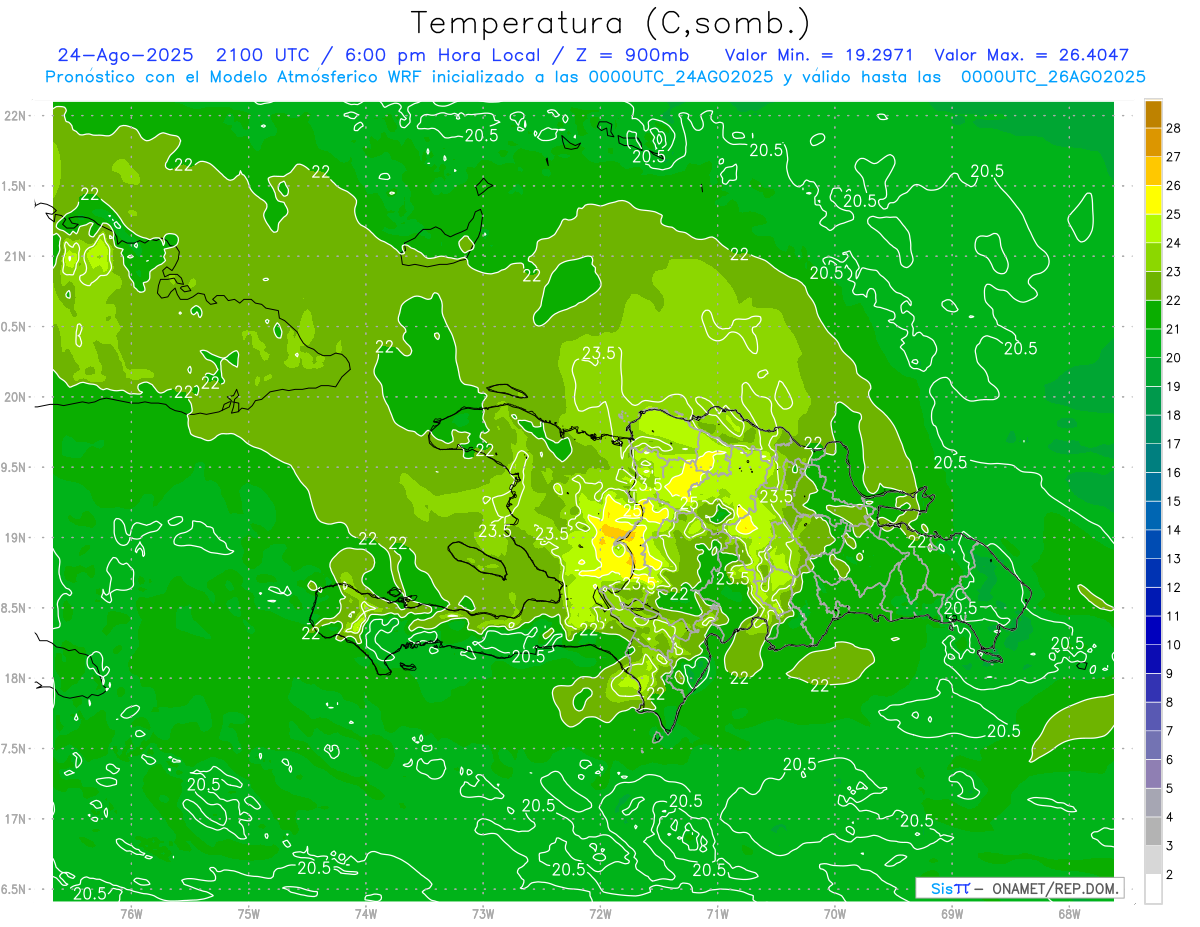Viewport: 1200px width, 927px height.
Task: Click the "68W" longitude axis label
Action: [x=1069, y=913]
